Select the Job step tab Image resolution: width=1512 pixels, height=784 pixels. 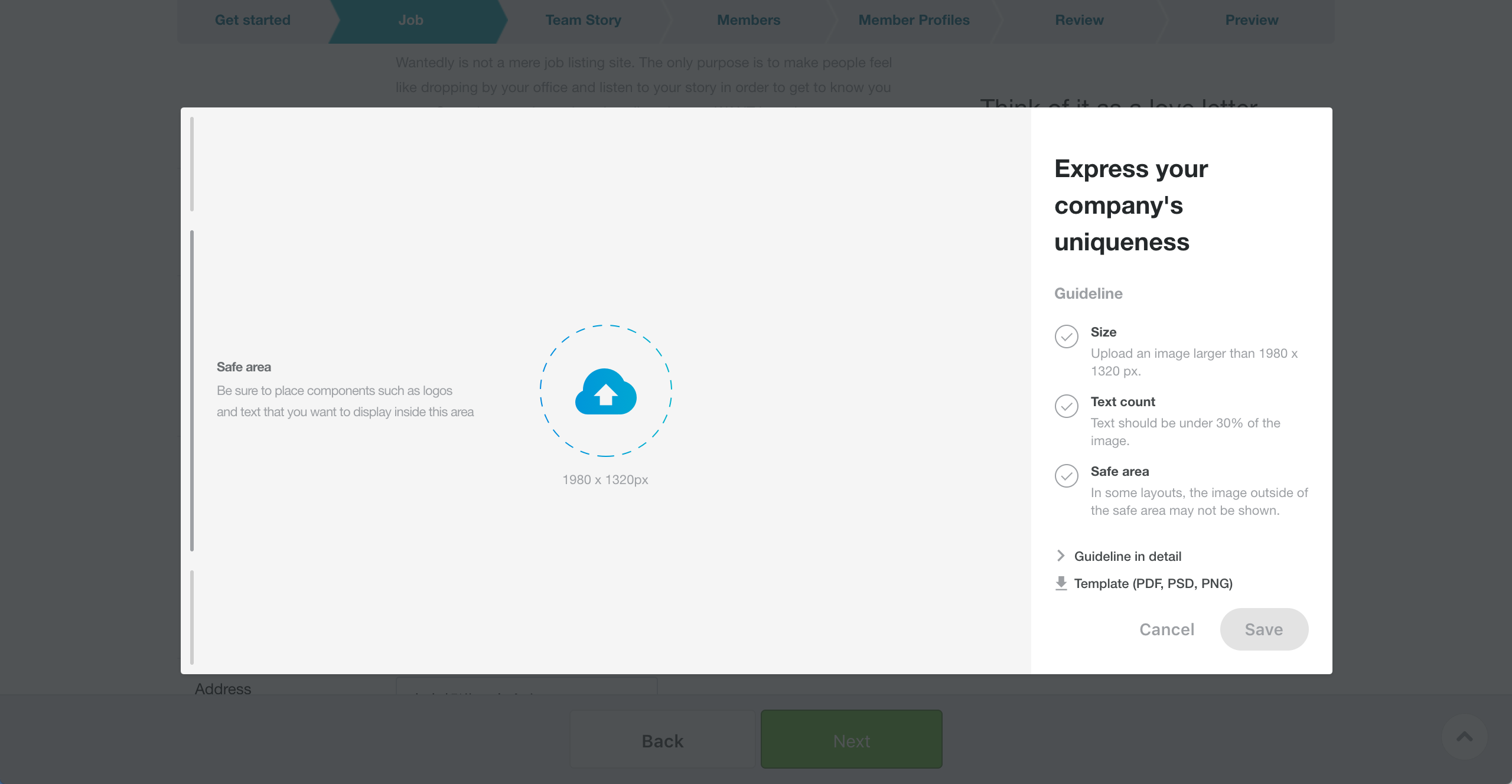[411, 19]
